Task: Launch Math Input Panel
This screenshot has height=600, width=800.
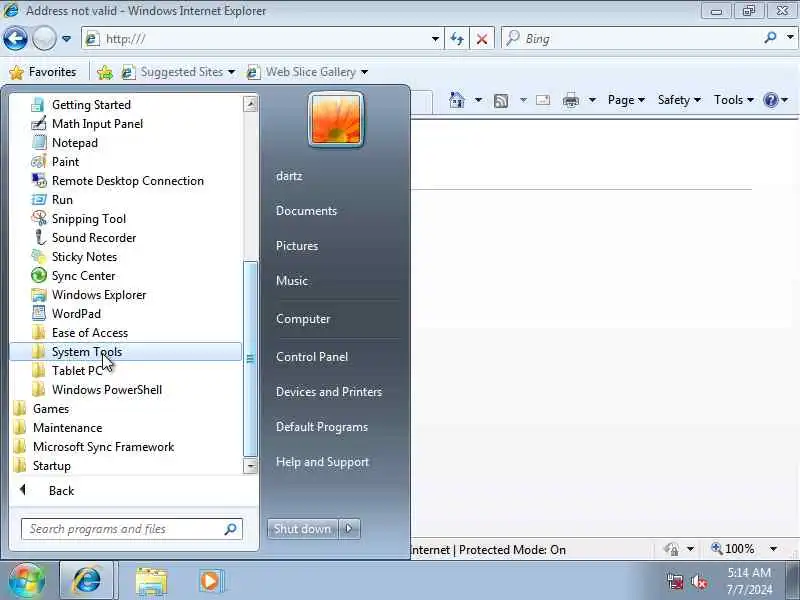Action: (126, 123)
